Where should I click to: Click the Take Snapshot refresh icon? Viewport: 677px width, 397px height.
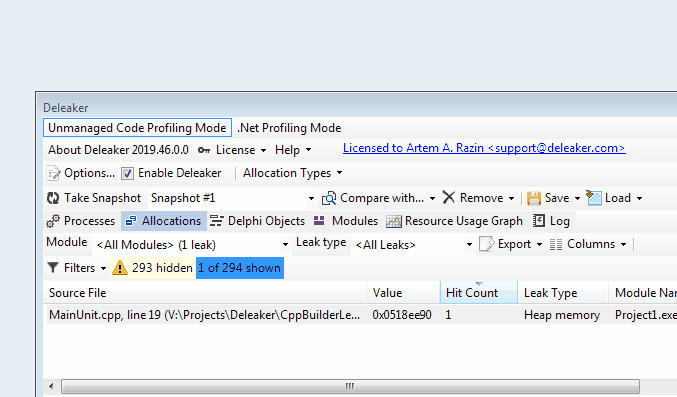[x=53, y=198]
